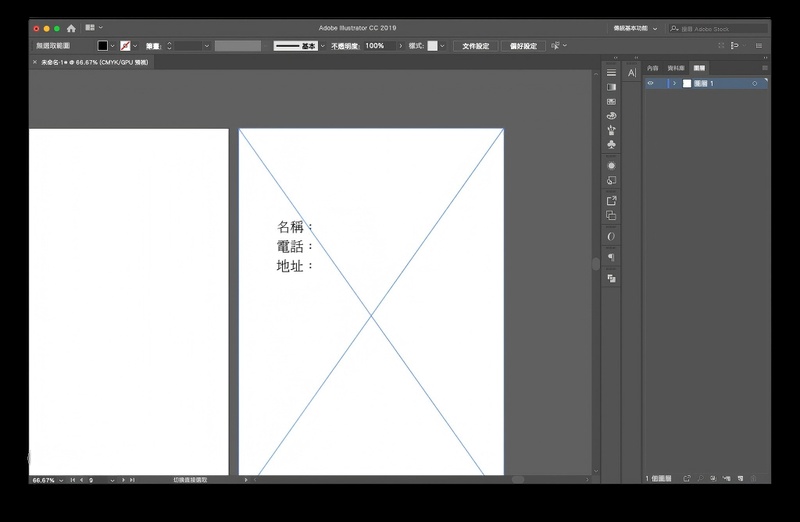Click the Adobe Stock search magnifier icon

point(674,29)
